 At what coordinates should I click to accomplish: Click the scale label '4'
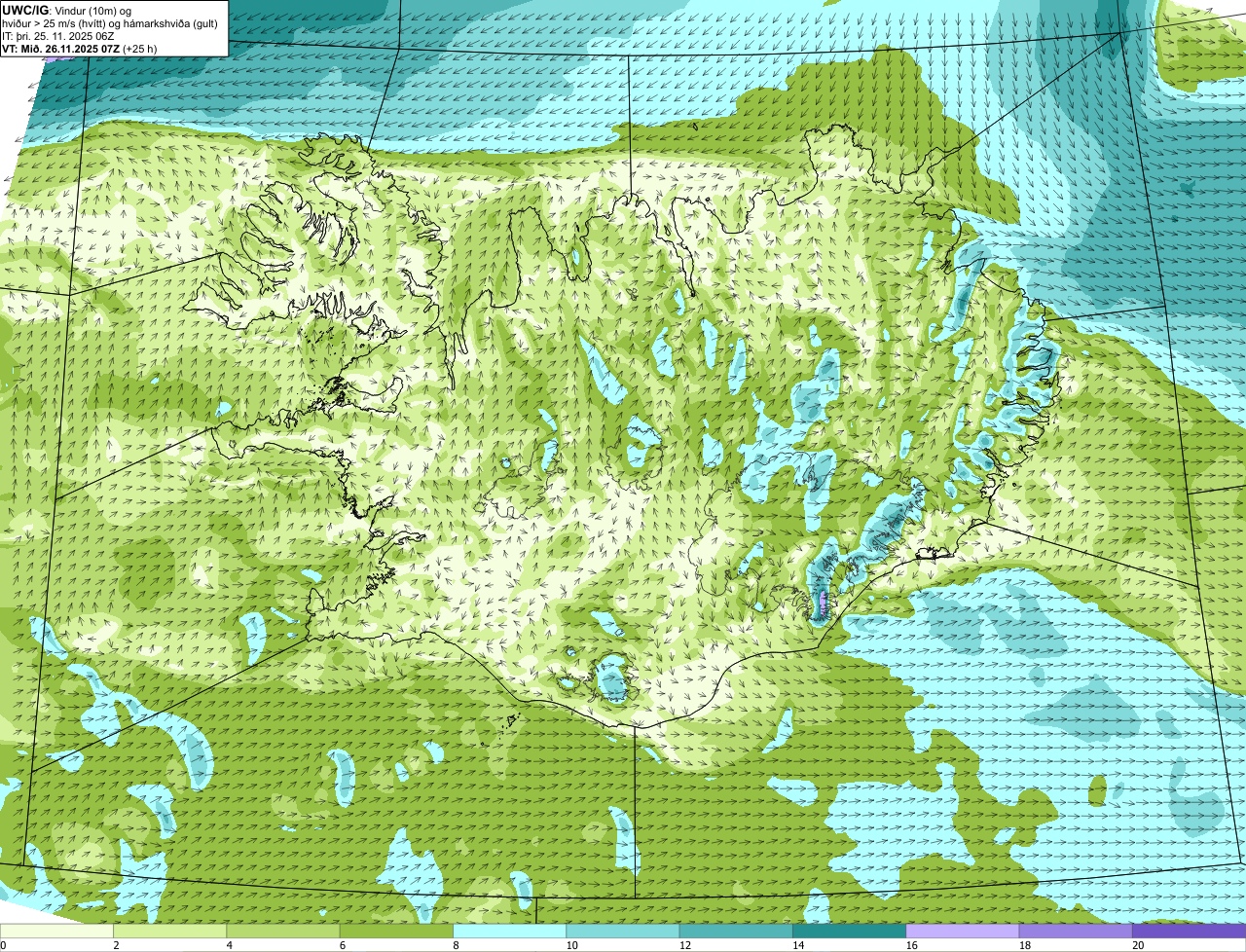[229, 945]
